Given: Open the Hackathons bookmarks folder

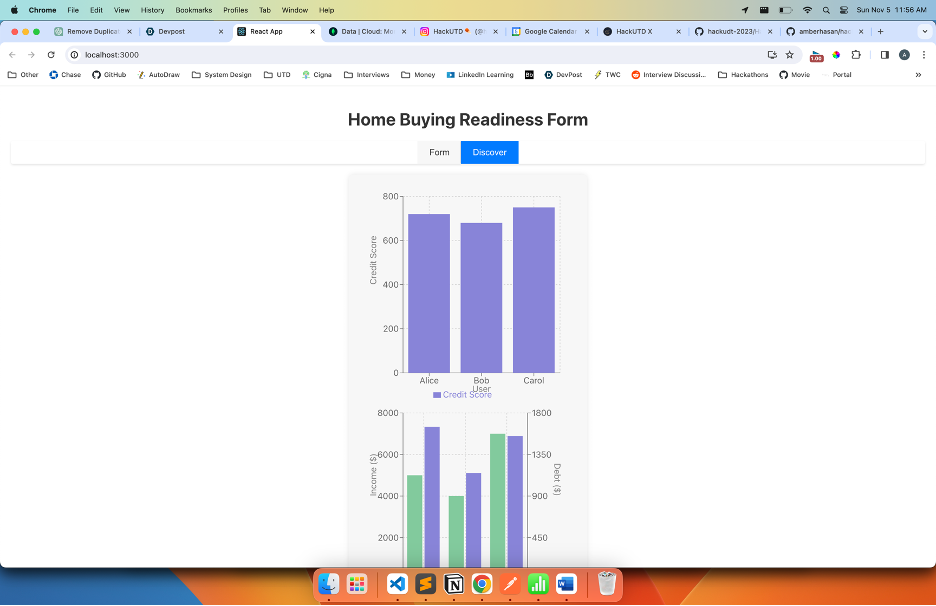Looking at the screenshot, I should coord(743,75).
